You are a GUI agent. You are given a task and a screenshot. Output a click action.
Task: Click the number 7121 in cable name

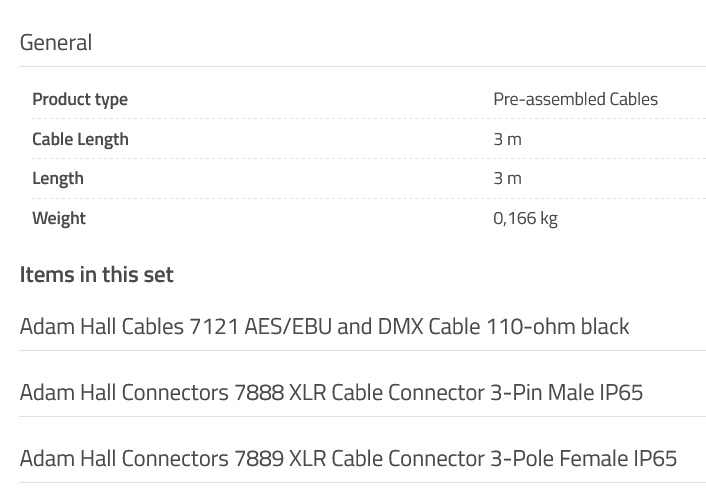click(x=214, y=327)
